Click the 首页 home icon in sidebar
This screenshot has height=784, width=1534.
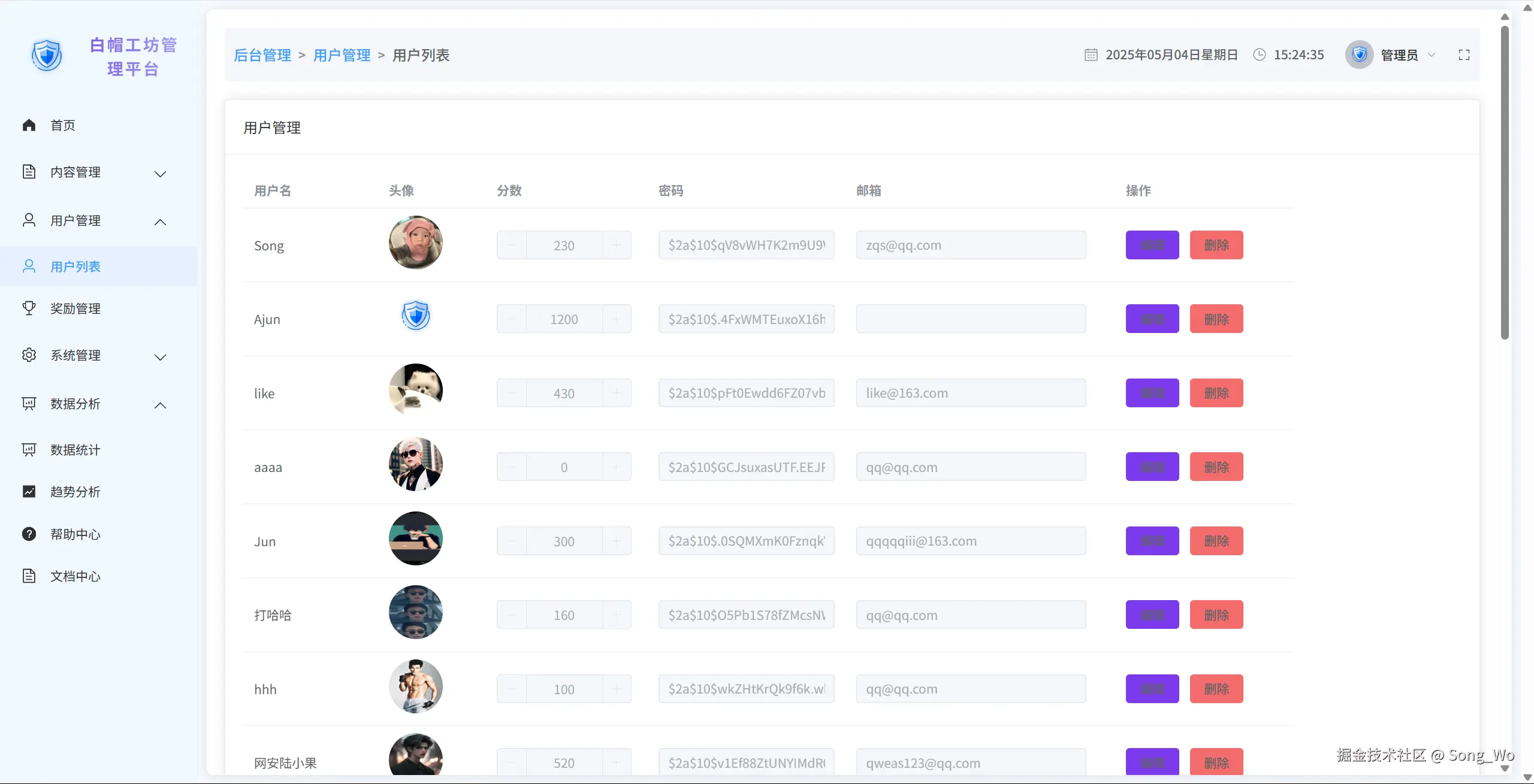click(29, 125)
